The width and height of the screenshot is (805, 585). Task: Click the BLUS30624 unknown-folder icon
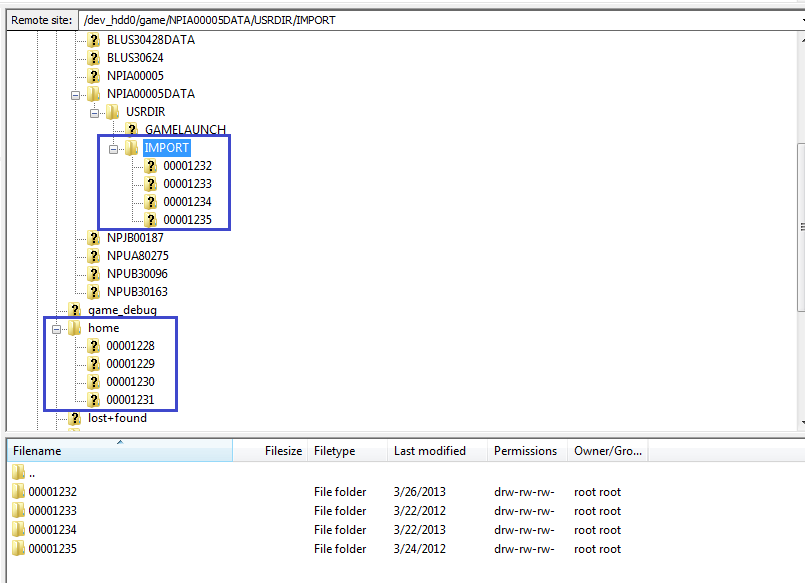pos(93,58)
